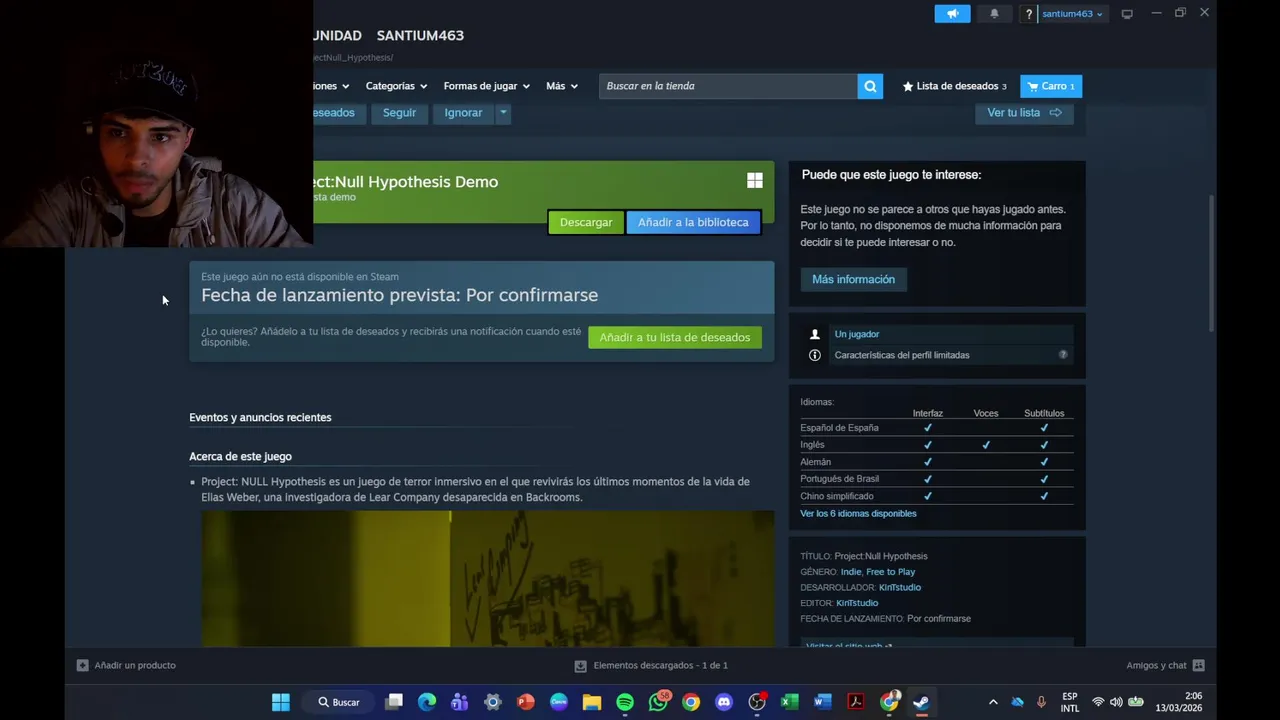Image resolution: width=1280 pixels, height=720 pixels.
Task: Open Google Chrome from the taskbar
Action: (x=691, y=702)
